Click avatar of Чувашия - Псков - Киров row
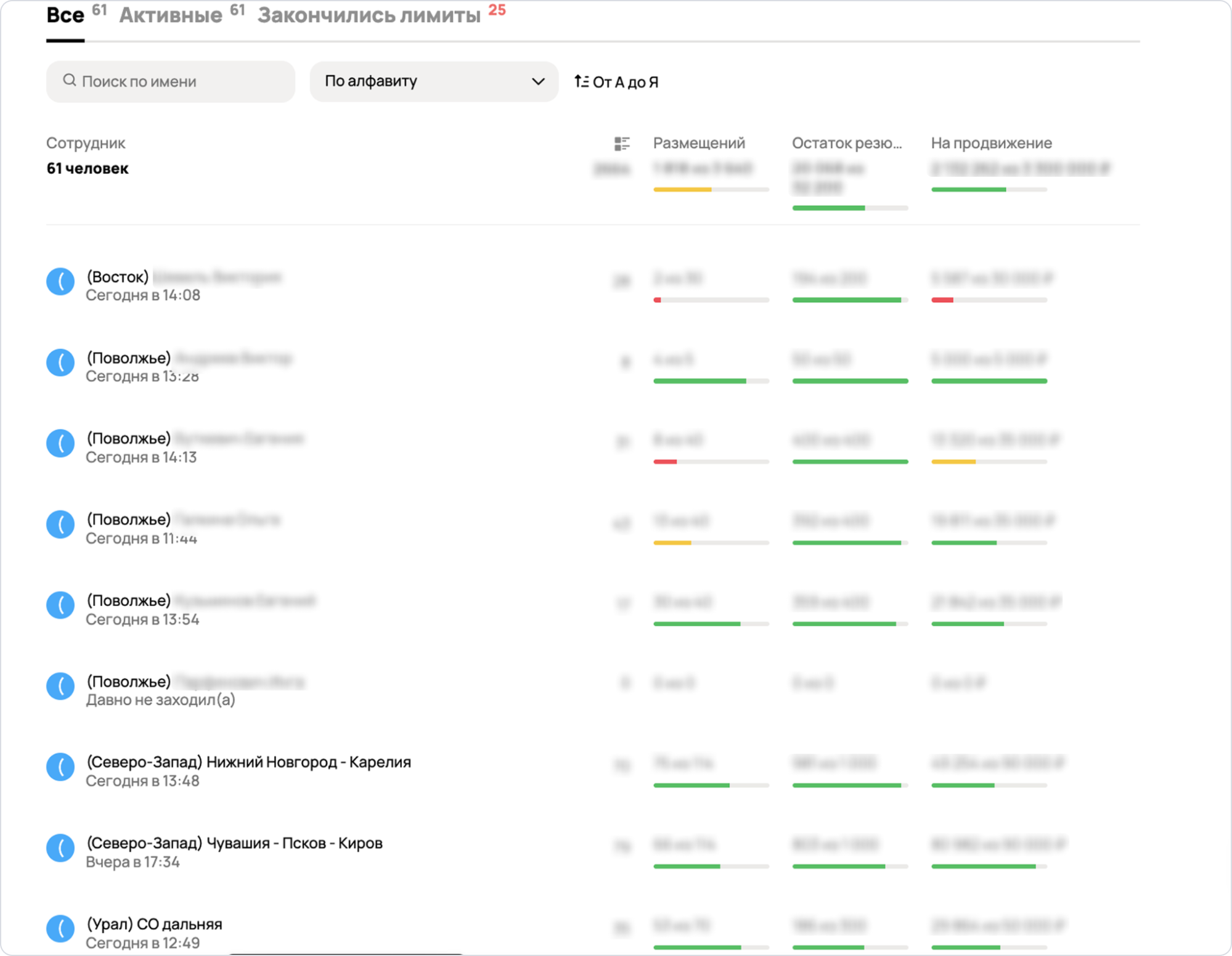Image resolution: width=1232 pixels, height=956 pixels. tap(60, 848)
